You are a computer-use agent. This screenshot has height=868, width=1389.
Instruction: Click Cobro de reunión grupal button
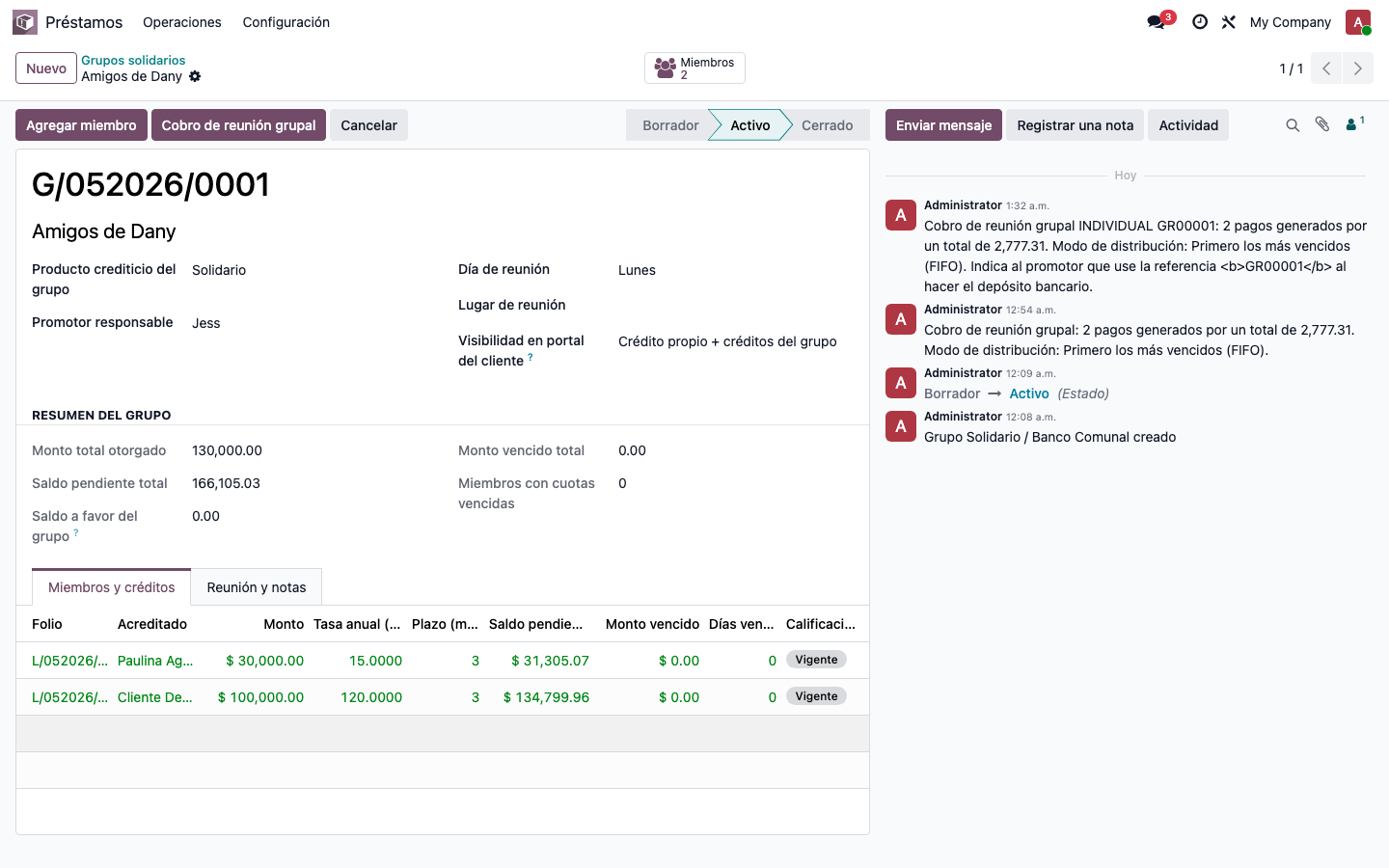point(238,125)
